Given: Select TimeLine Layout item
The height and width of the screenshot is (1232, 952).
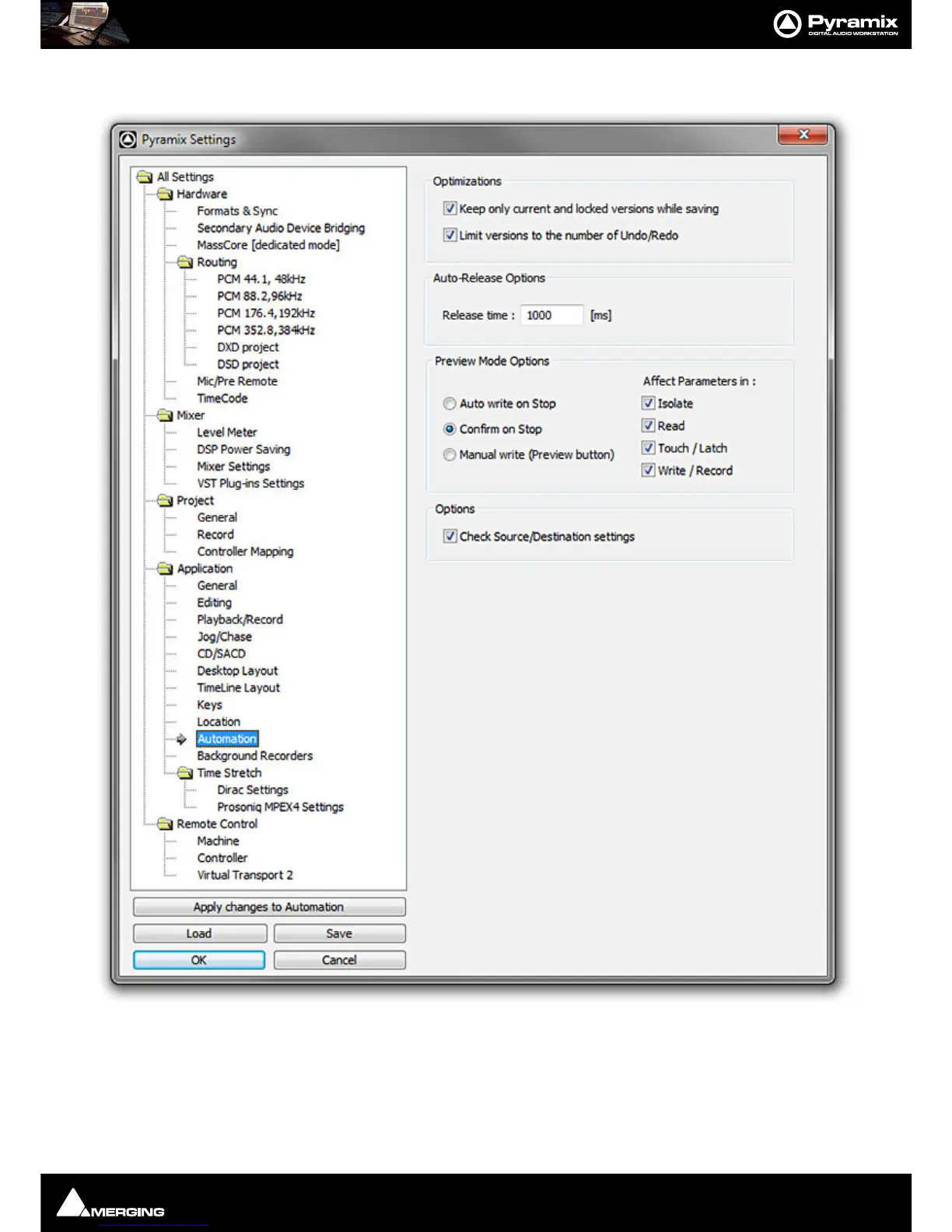Looking at the screenshot, I should click(x=238, y=688).
